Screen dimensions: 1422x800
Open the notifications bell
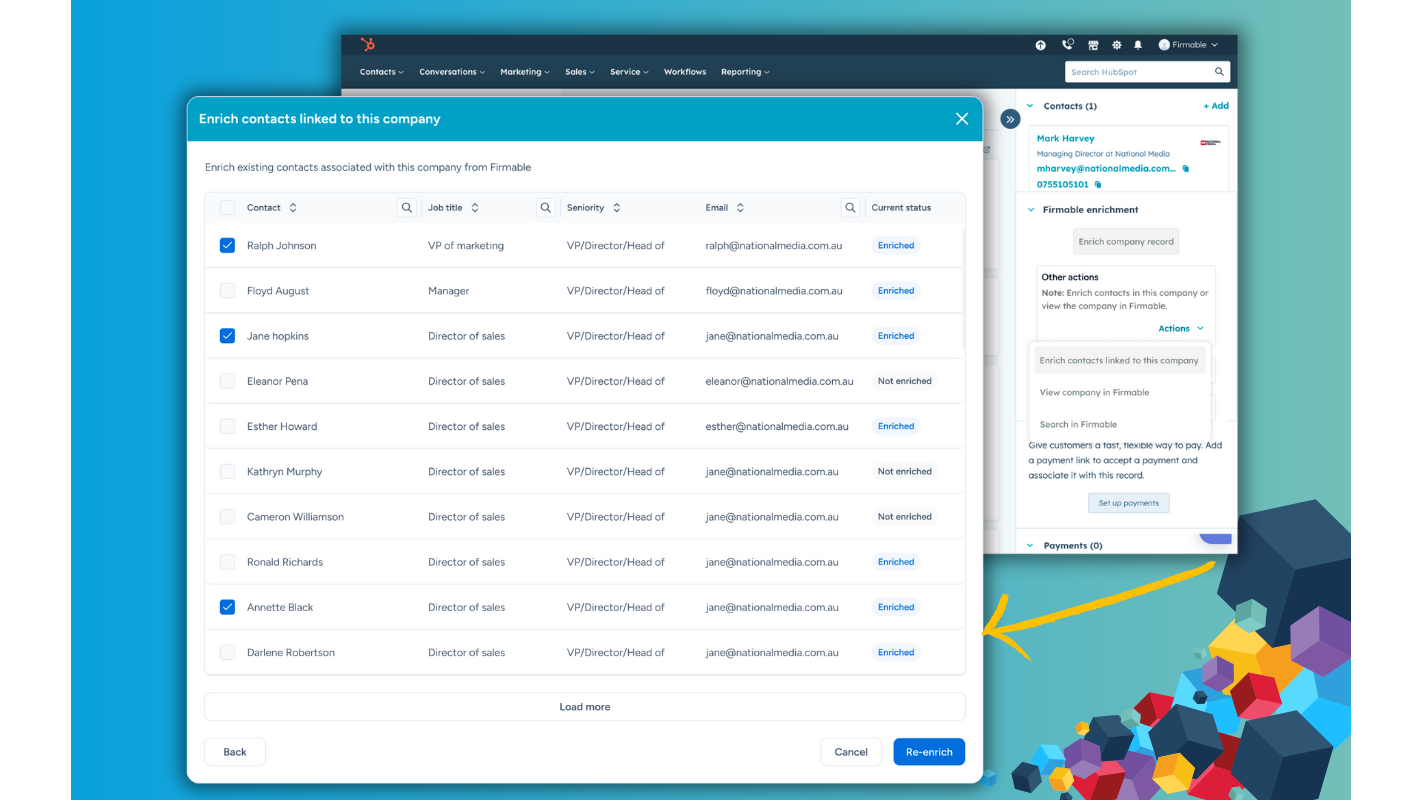(1138, 45)
